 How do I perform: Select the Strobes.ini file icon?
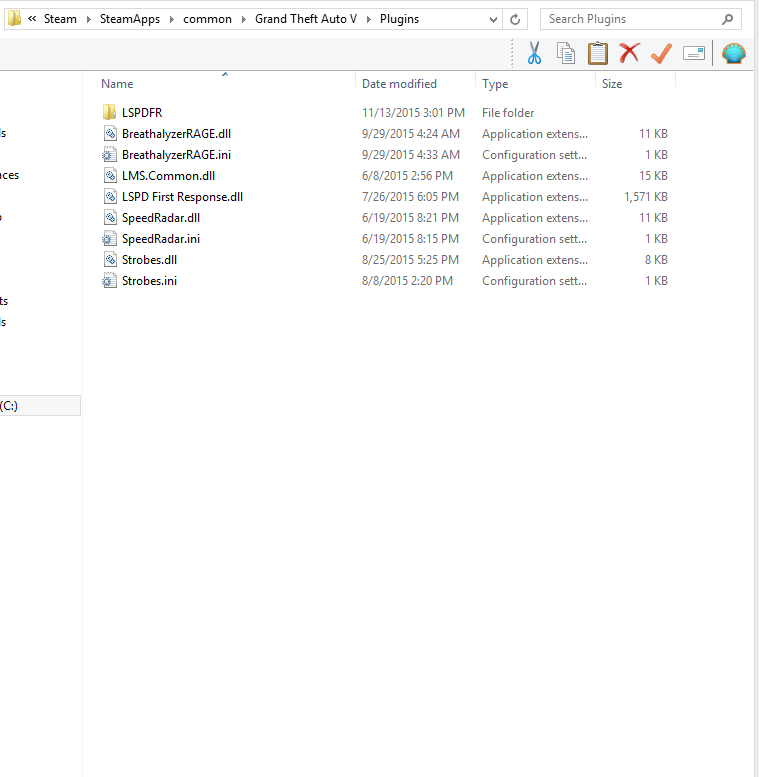click(x=109, y=280)
